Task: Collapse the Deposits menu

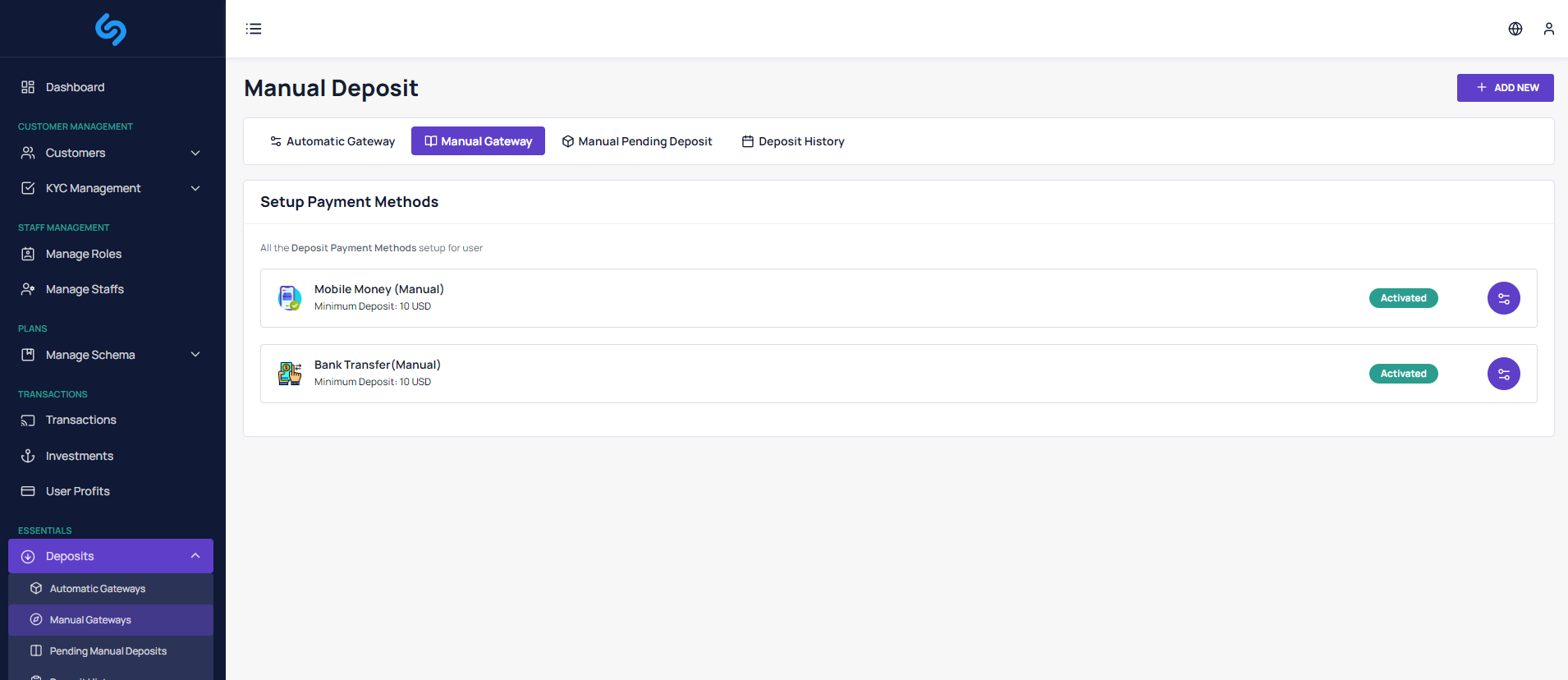Action: 111,556
